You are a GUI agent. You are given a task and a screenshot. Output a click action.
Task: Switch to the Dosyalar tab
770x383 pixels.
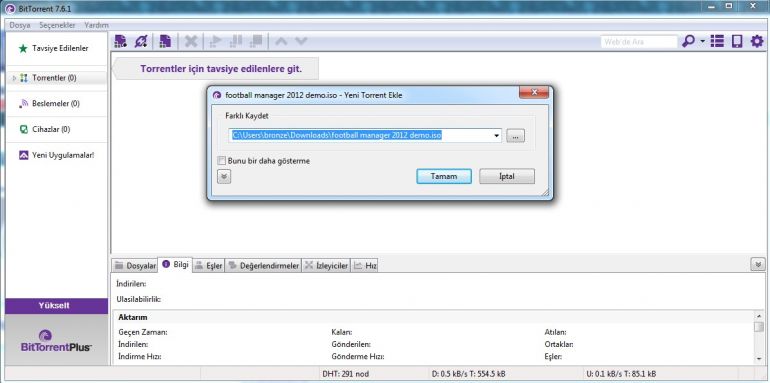point(135,266)
